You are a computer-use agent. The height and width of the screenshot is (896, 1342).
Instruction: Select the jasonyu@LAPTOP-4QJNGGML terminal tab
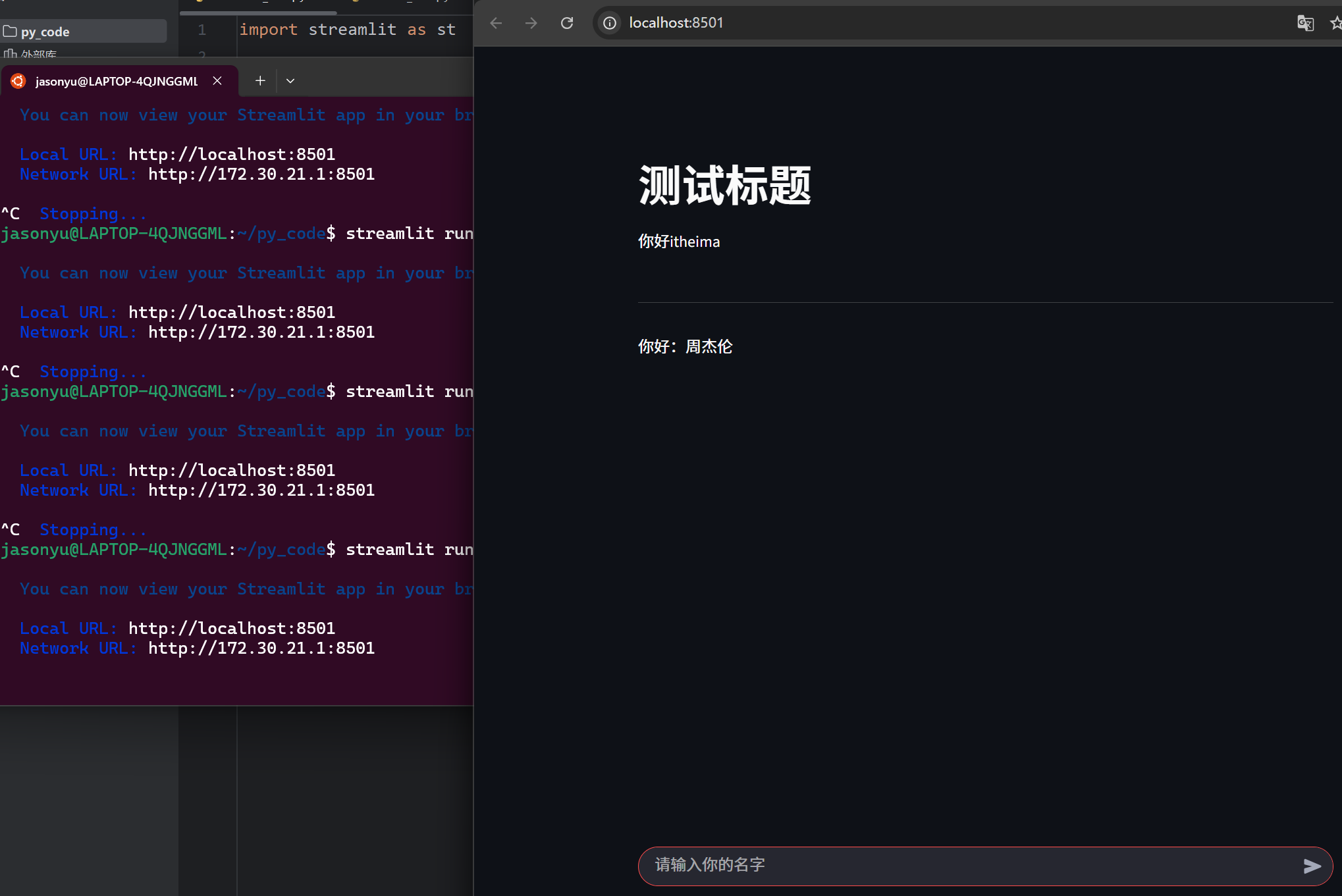[117, 81]
